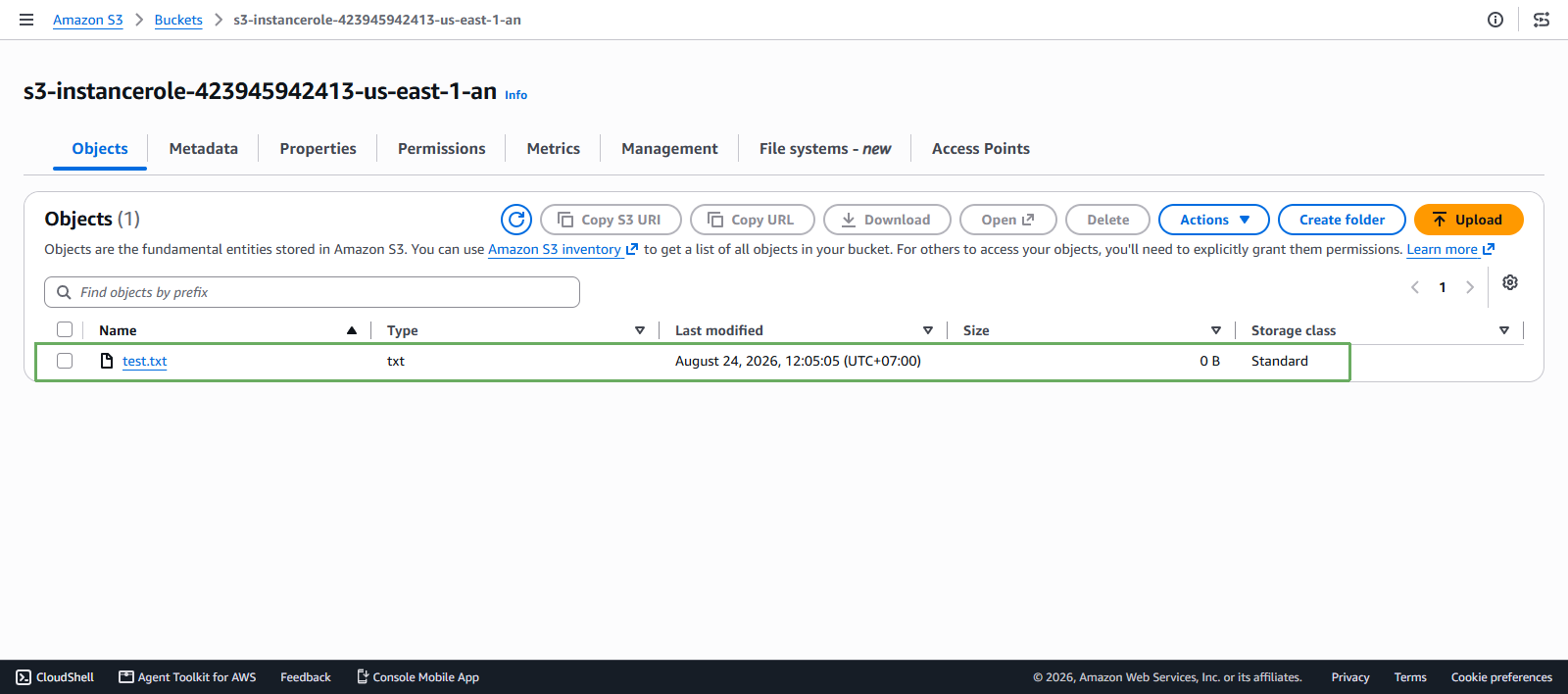Open the Permissions tab
Image resolution: width=1568 pixels, height=694 pixels.
tap(442, 149)
